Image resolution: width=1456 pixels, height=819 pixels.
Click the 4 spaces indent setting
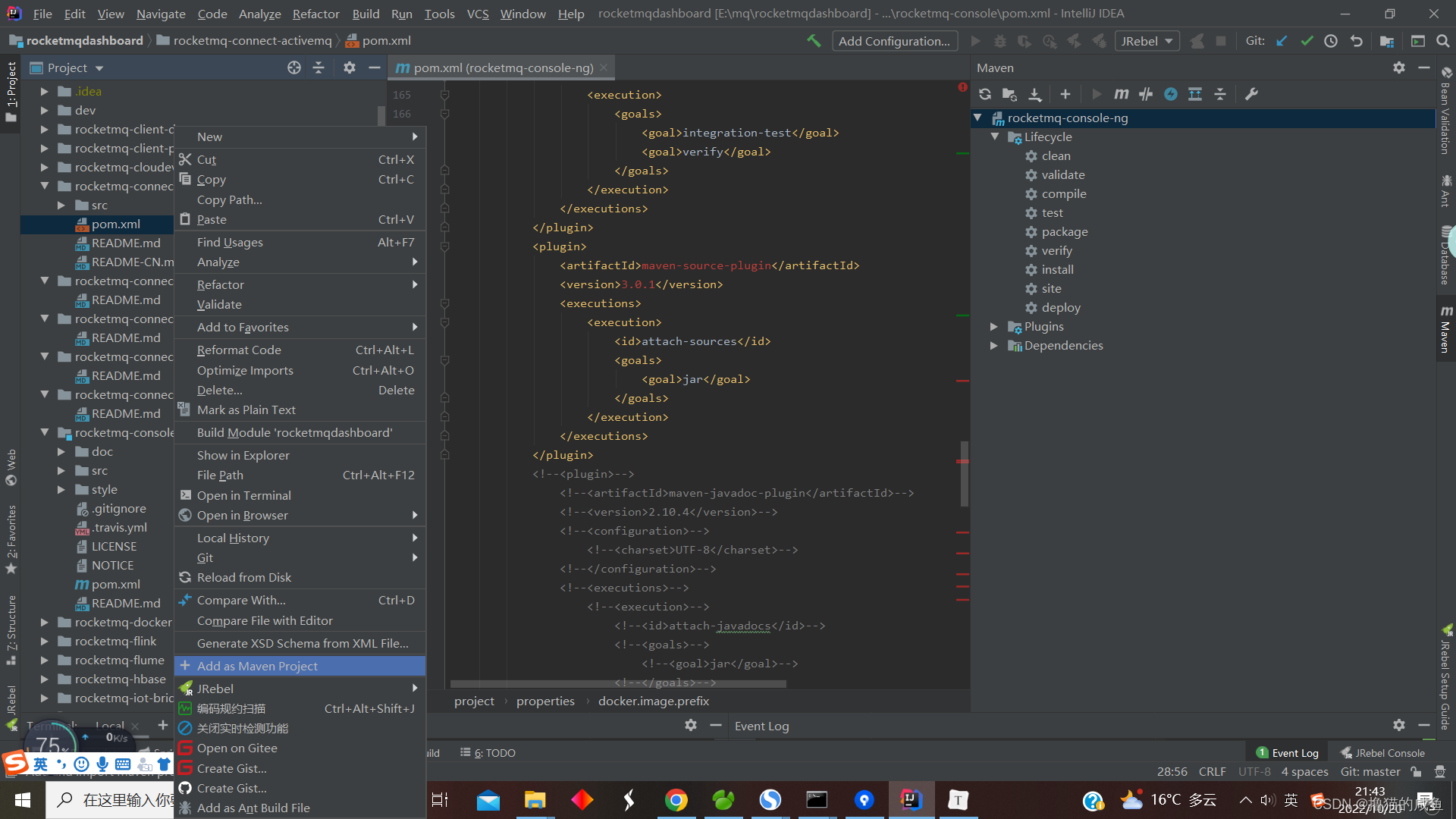[x=1304, y=771]
